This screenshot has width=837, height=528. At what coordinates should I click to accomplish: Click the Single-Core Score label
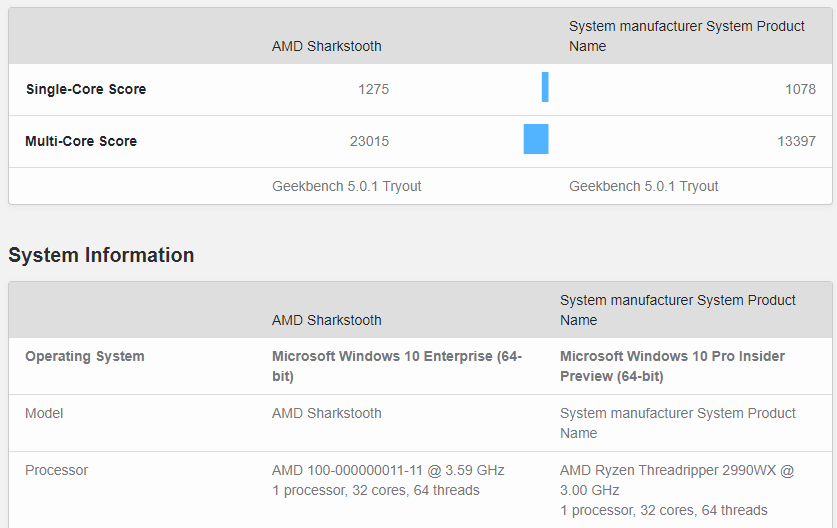point(86,89)
